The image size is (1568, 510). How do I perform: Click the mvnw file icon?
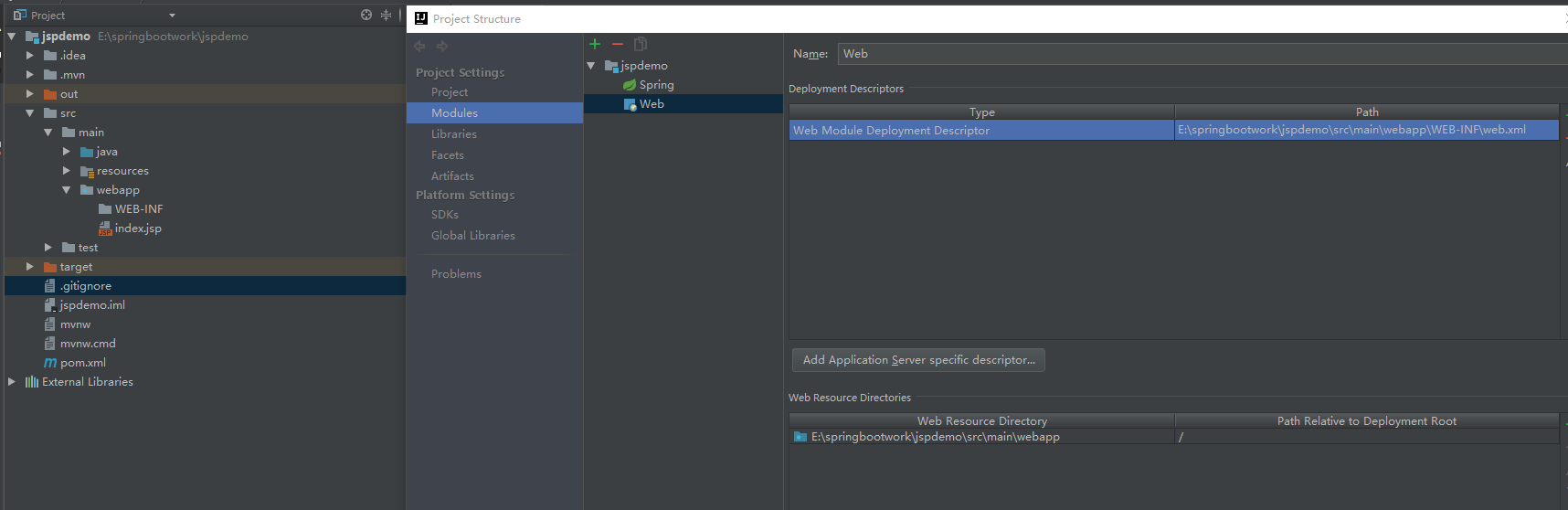[x=50, y=324]
